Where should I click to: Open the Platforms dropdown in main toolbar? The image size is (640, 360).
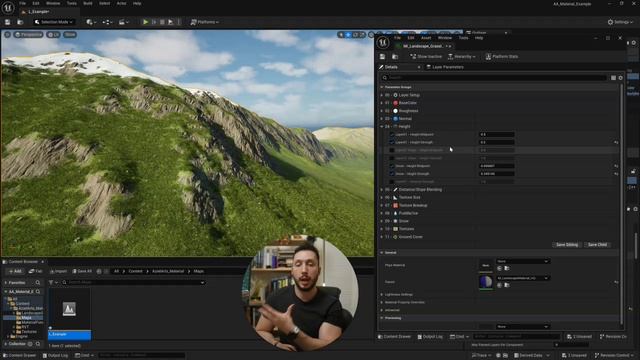(204, 22)
